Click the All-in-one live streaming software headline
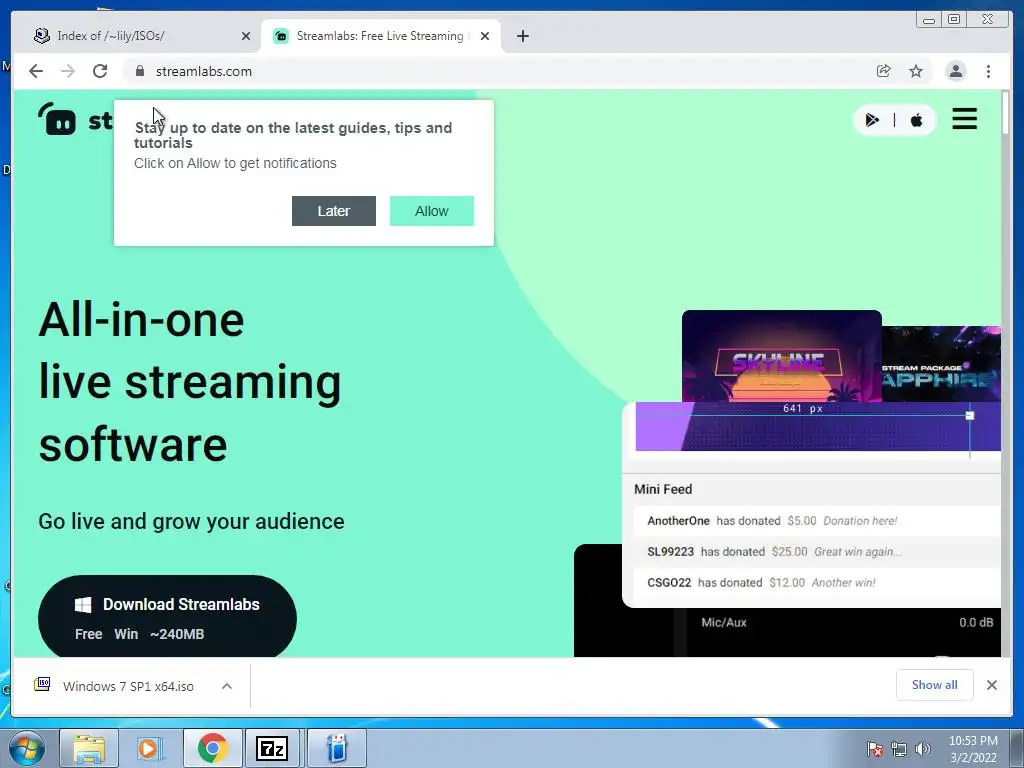Viewport: 1024px width, 768px height. pos(190,382)
